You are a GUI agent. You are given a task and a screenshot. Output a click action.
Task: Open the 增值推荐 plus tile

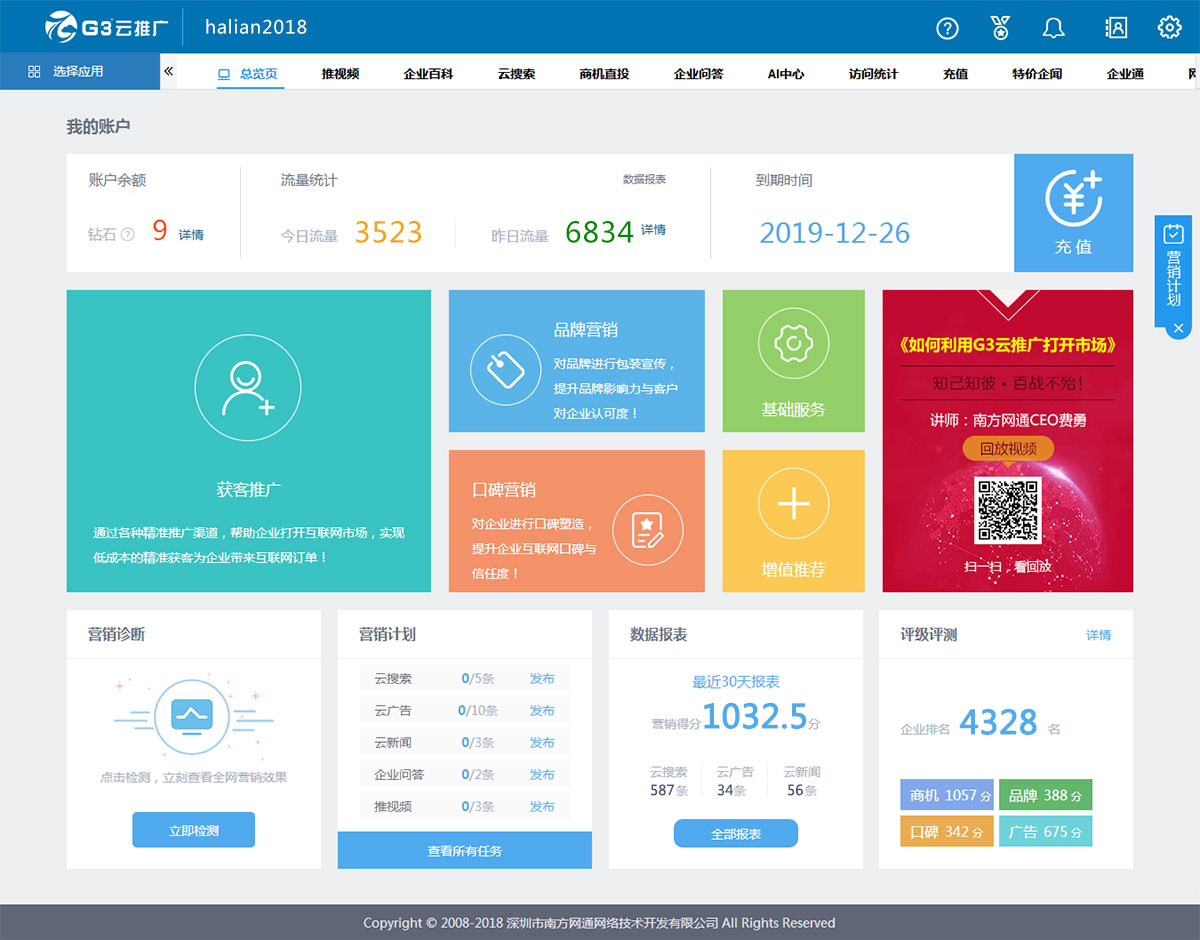(793, 521)
